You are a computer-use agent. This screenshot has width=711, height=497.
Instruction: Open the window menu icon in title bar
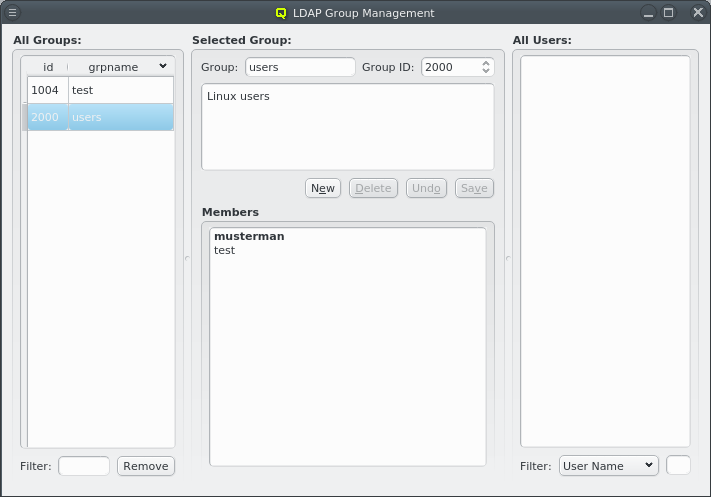click(12, 12)
